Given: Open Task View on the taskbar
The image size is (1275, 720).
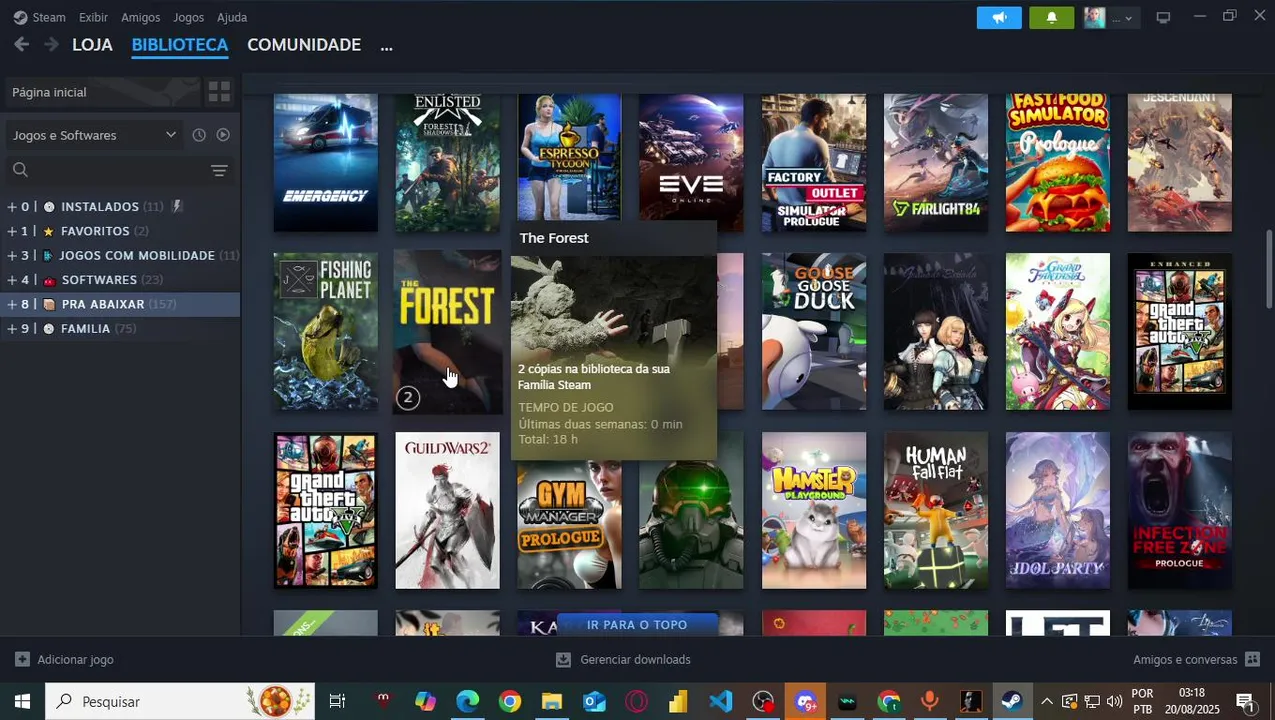Looking at the screenshot, I should coord(337,701).
